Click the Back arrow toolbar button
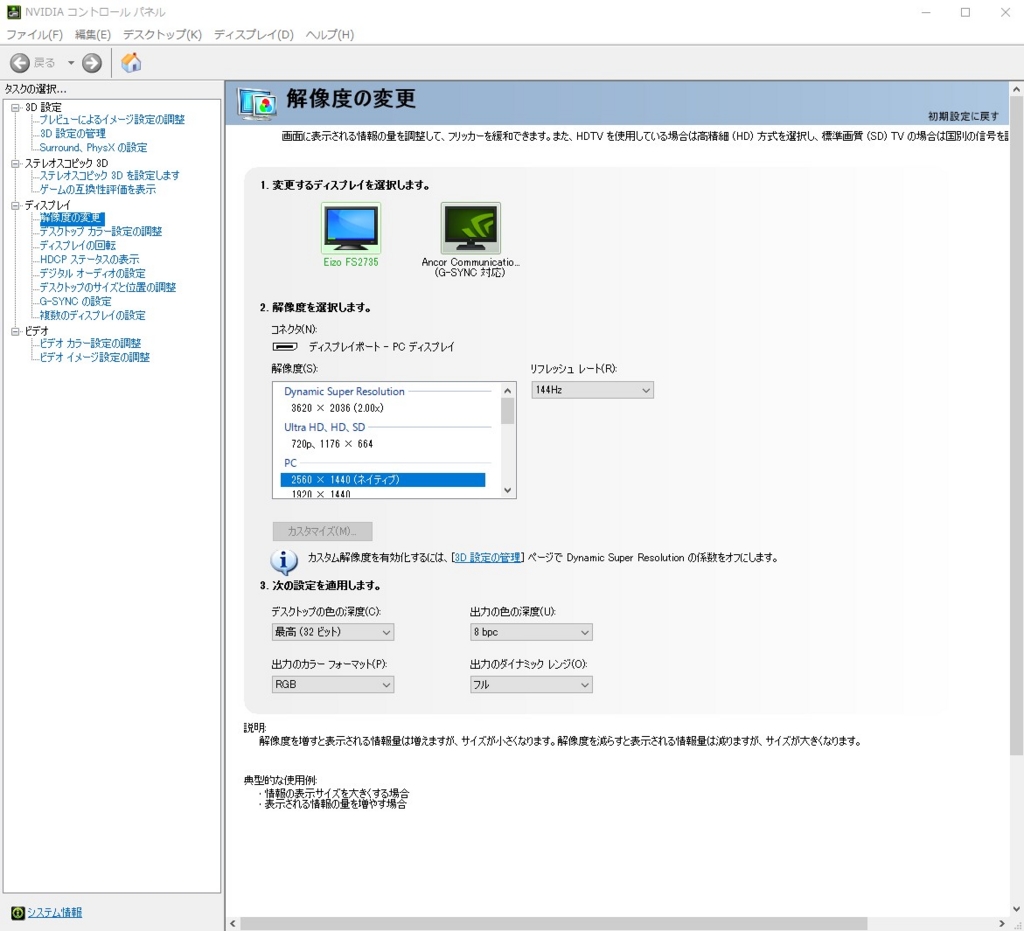This screenshot has height=931, width=1024. pos(20,63)
